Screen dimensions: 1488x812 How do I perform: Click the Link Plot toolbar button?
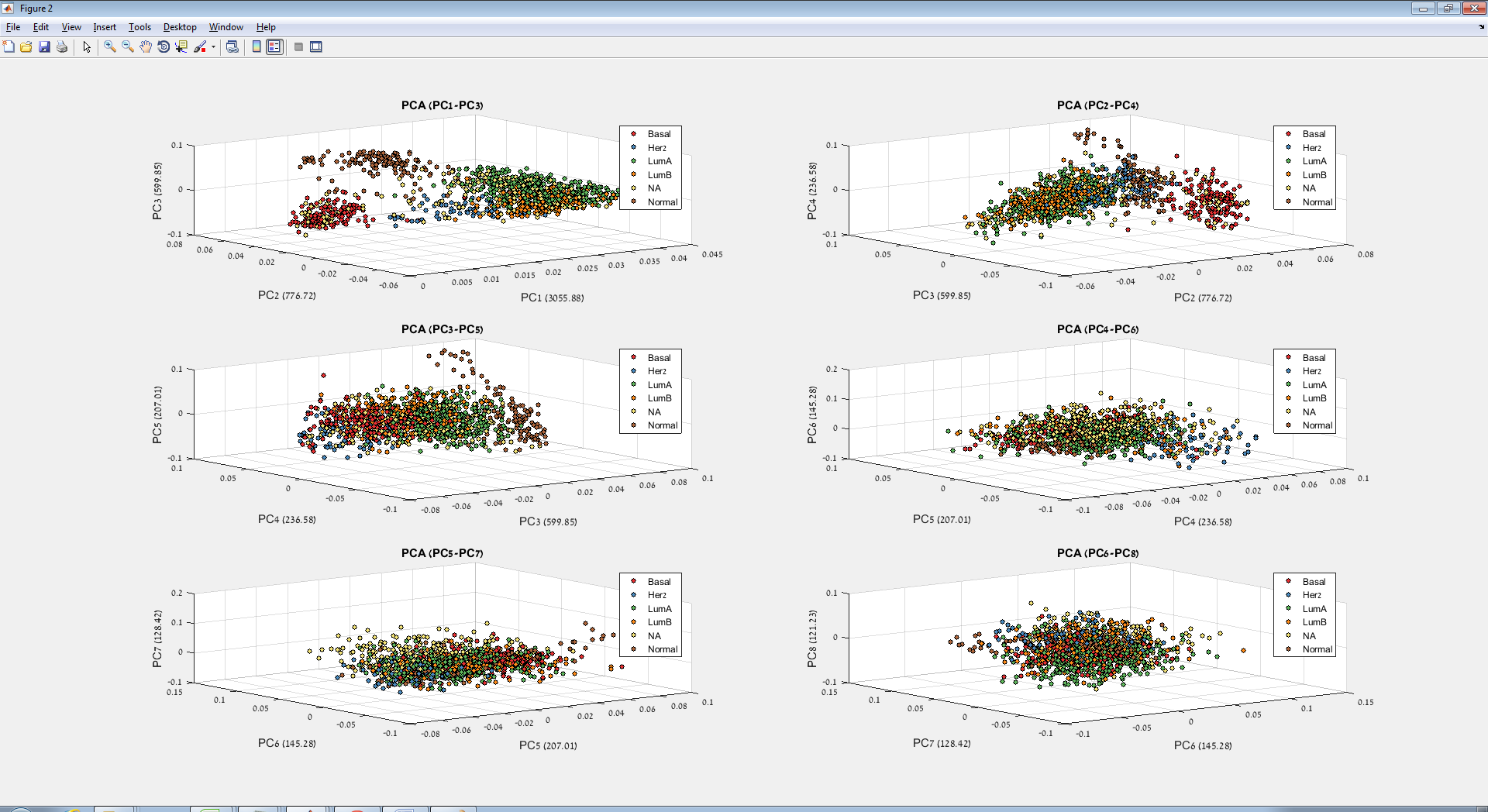click(x=232, y=47)
